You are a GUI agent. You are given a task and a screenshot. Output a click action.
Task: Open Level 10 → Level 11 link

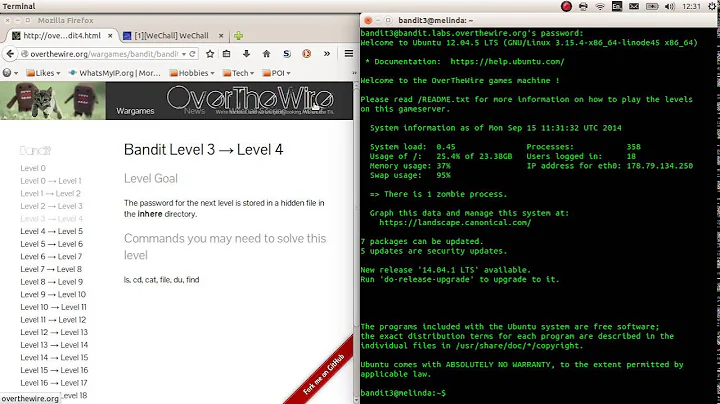coord(53,307)
